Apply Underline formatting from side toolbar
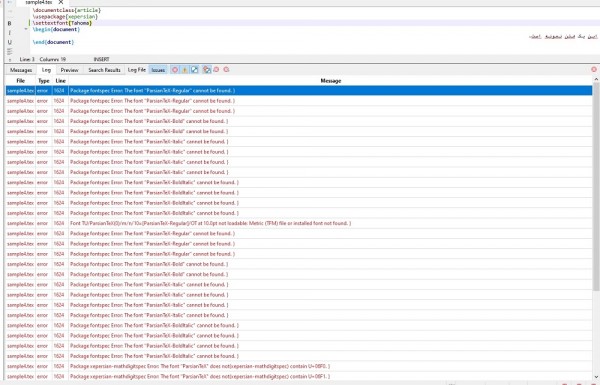The image size is (600, 385). (10, 42)
